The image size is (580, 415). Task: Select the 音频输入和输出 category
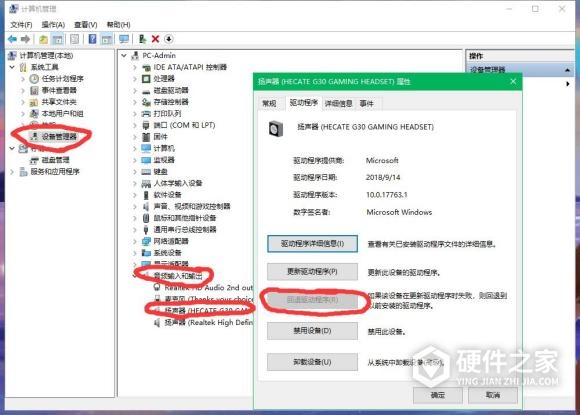(178, 276)
